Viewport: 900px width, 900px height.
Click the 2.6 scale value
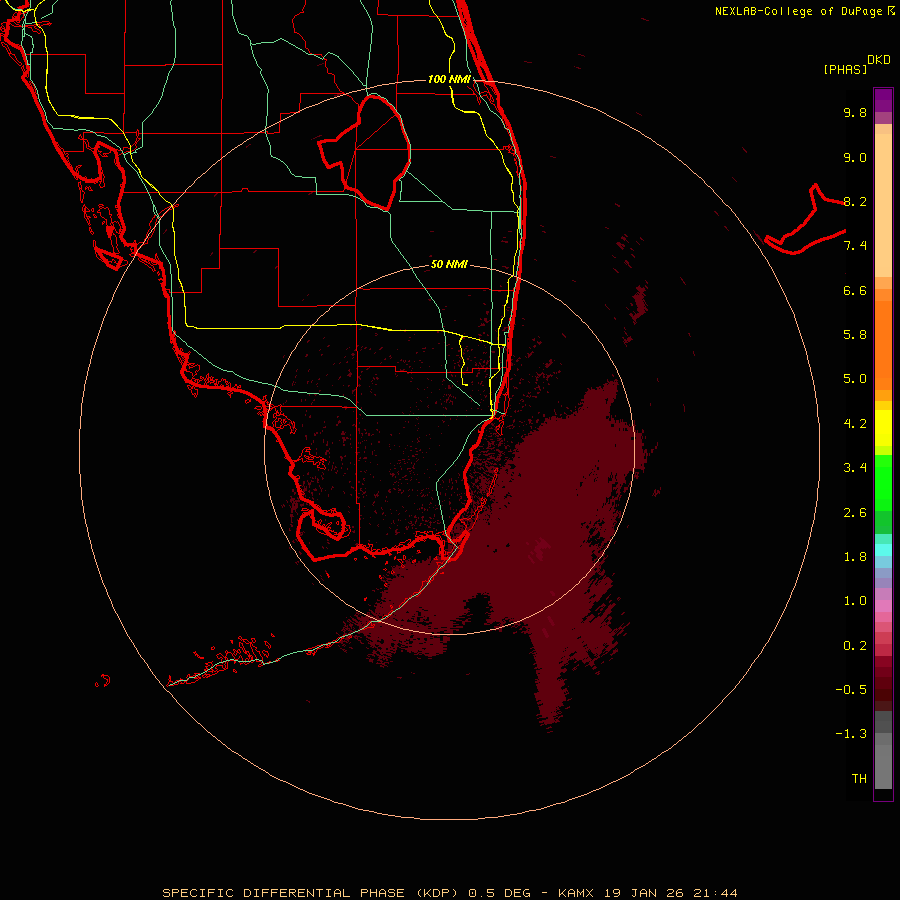(855, 513)
